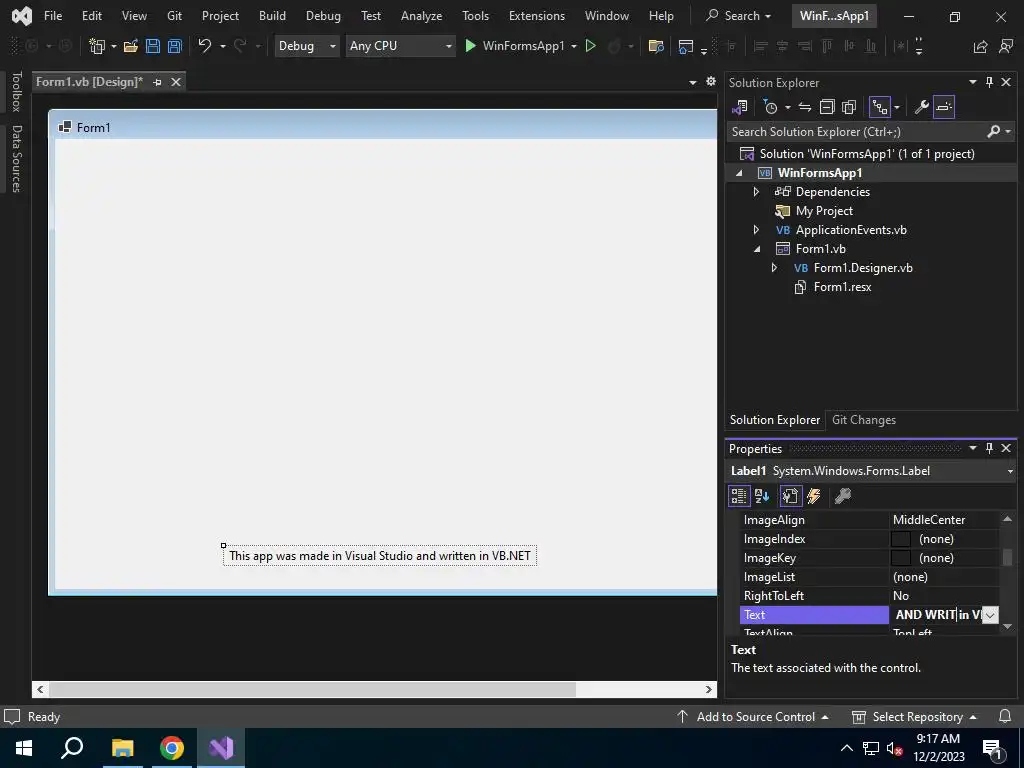Image resolution: width=1024 pixels, height=768 pixels.
Task: Open the Debug menu
Action: click(x=323, y=16)
